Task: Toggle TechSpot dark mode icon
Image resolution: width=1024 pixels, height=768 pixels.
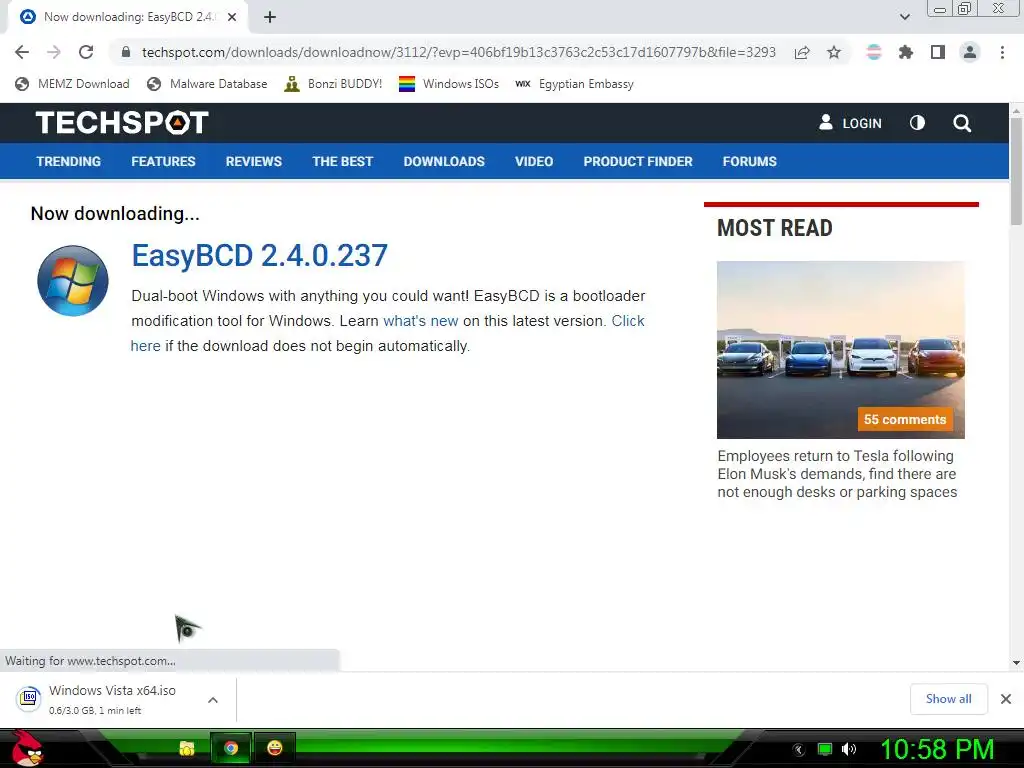Action: [x=917, y=123]
